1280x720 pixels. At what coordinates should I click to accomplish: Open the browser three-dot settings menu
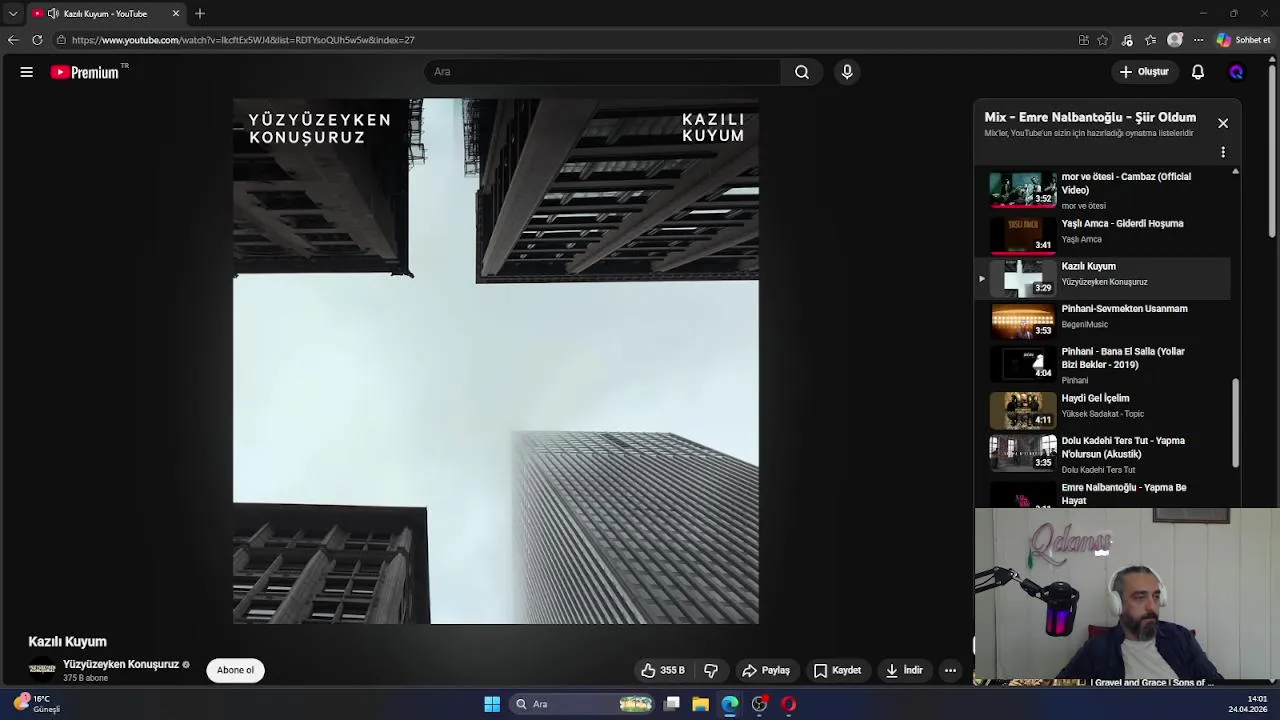click(x=1198, y=40)
